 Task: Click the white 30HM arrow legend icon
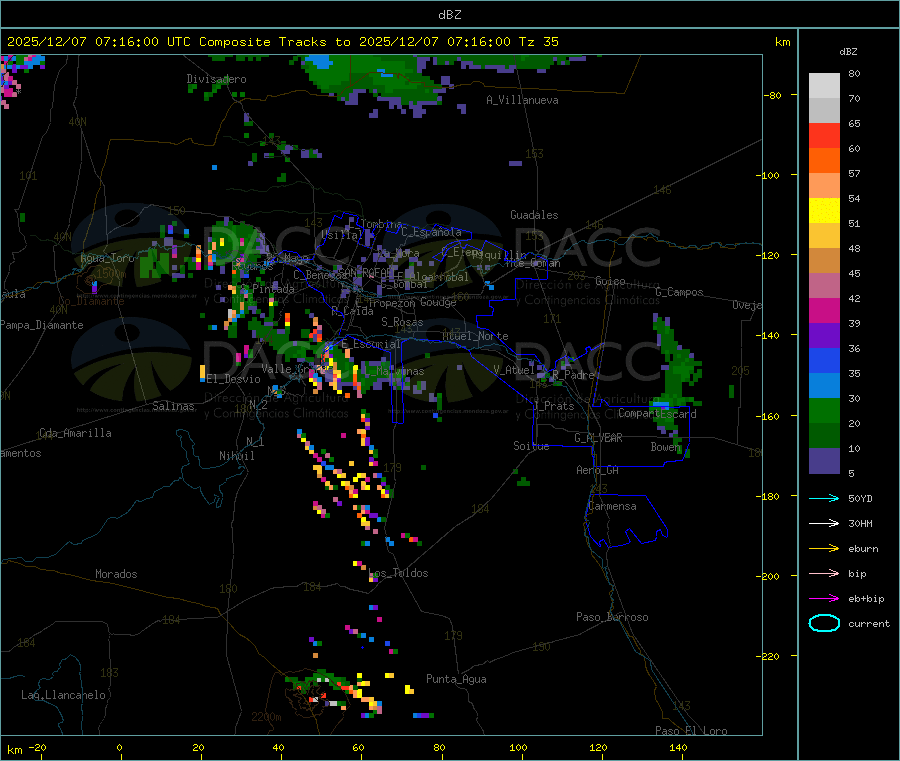[x=824, y=523]
